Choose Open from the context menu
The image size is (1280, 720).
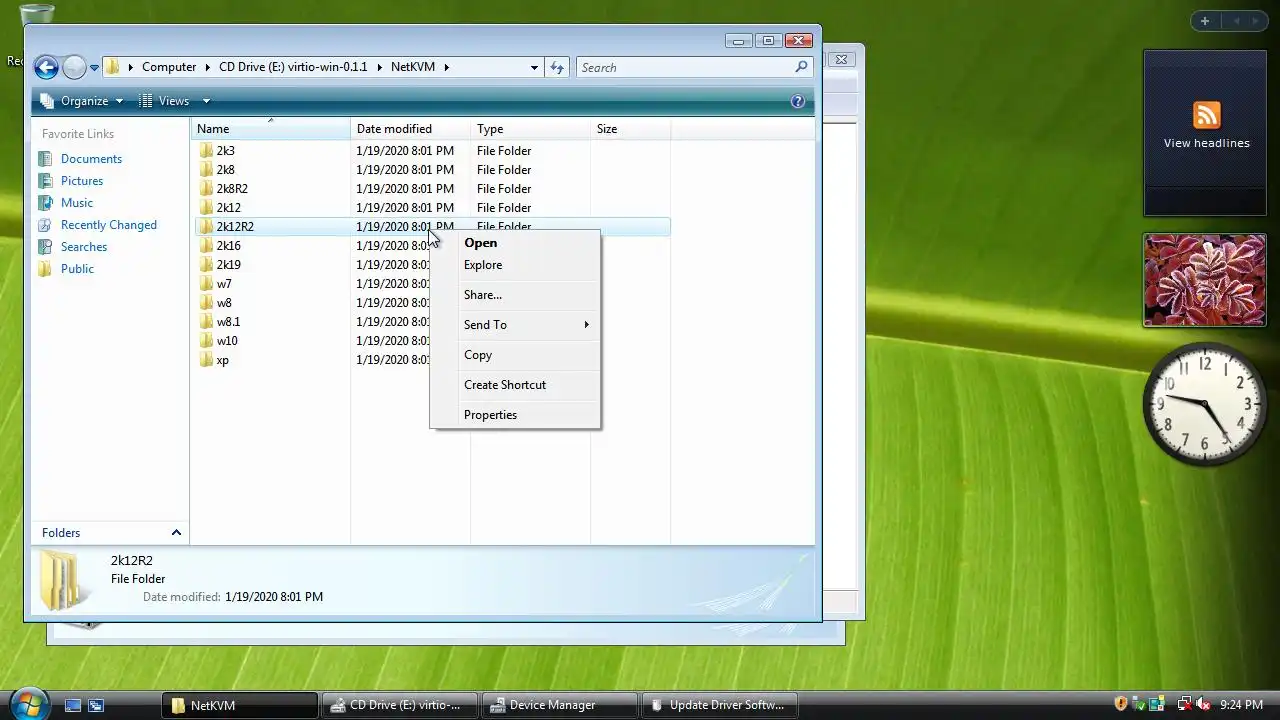[x=515, y=243]
